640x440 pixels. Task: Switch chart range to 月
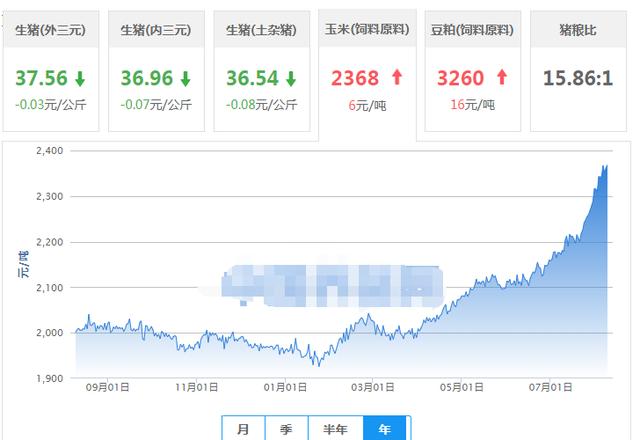point(243,429)
